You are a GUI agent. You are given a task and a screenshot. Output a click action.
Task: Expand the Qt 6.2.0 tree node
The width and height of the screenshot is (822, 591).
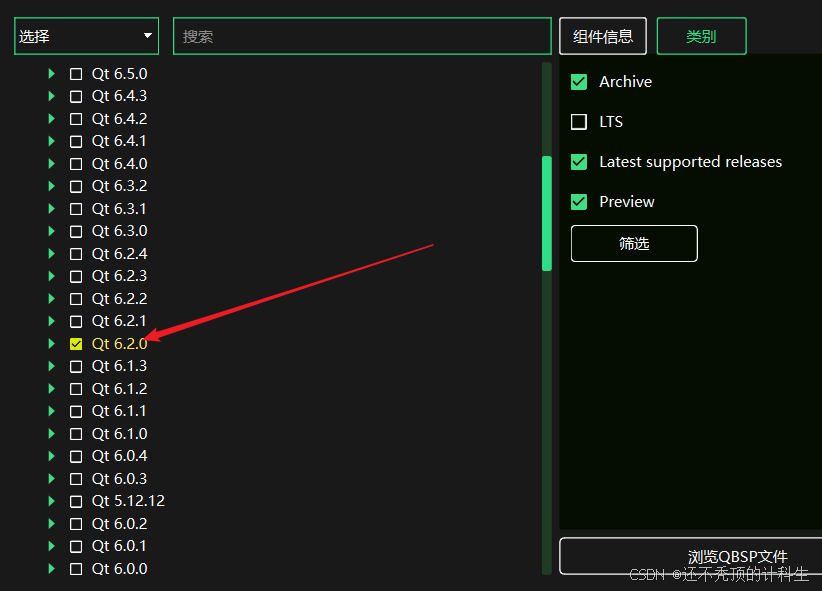51,343
